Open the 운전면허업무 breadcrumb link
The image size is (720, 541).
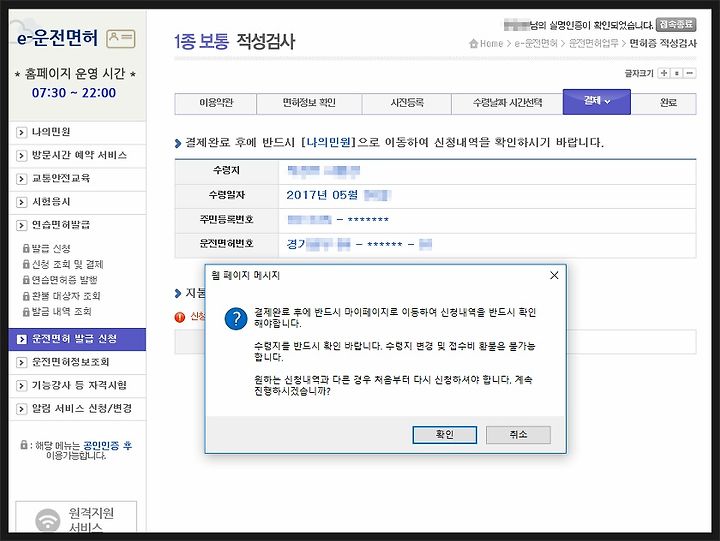coord(593,44)
